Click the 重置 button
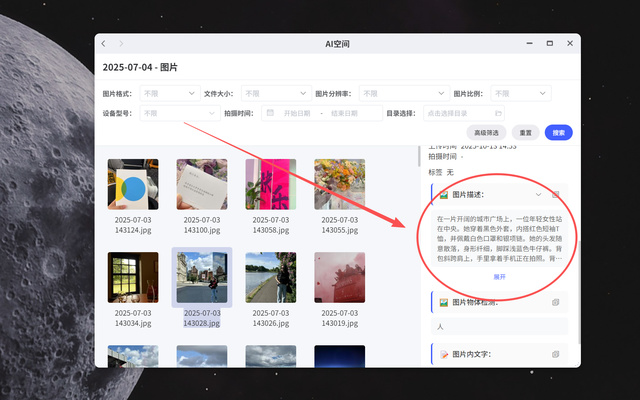Screen dimensions: 640x400 click(x=525, y=133)
